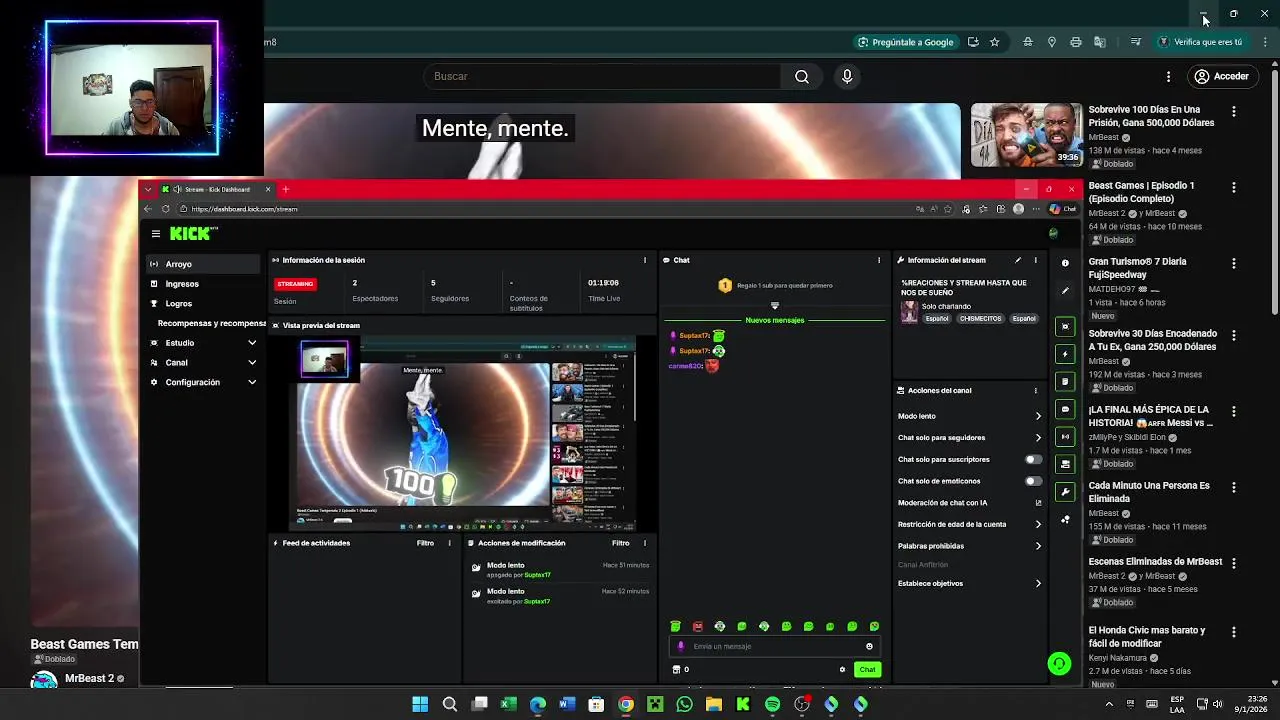Click the Envía un mensaje chat field
The width and height of the screenshot is (1280, 720).
773,646
